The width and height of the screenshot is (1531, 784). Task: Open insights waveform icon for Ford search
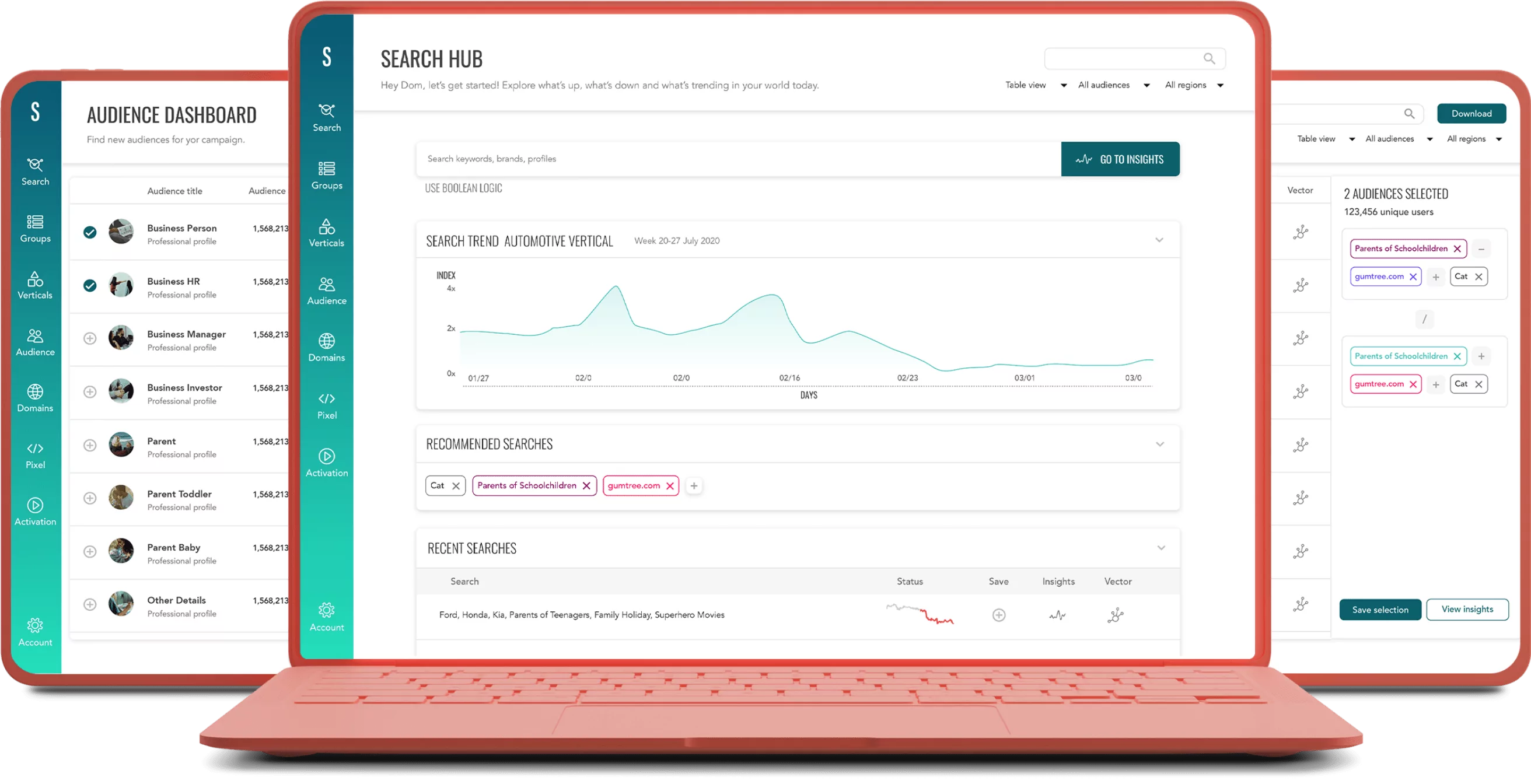(1057, 615)
